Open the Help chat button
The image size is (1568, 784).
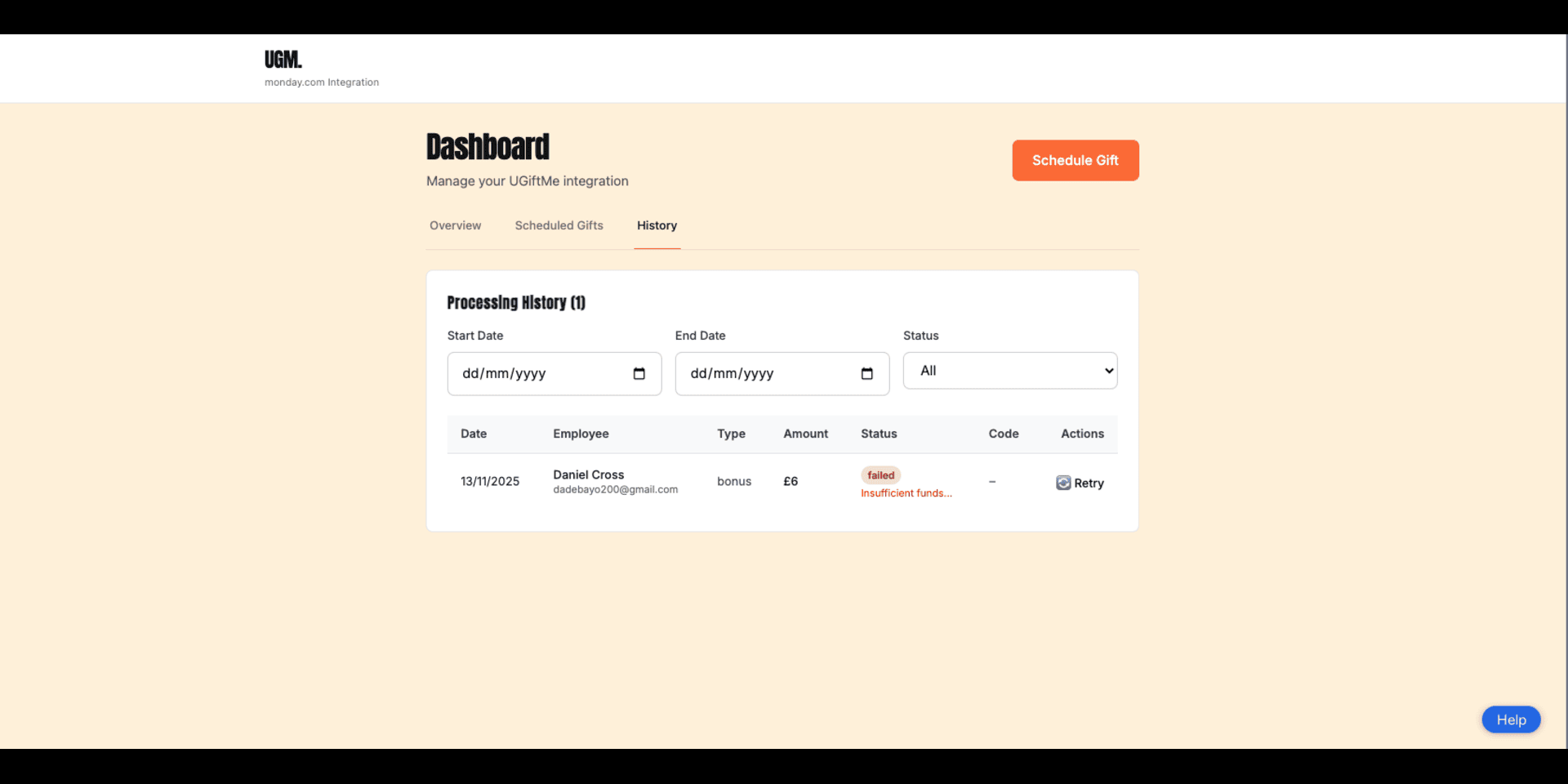[x=1510, y=719]
